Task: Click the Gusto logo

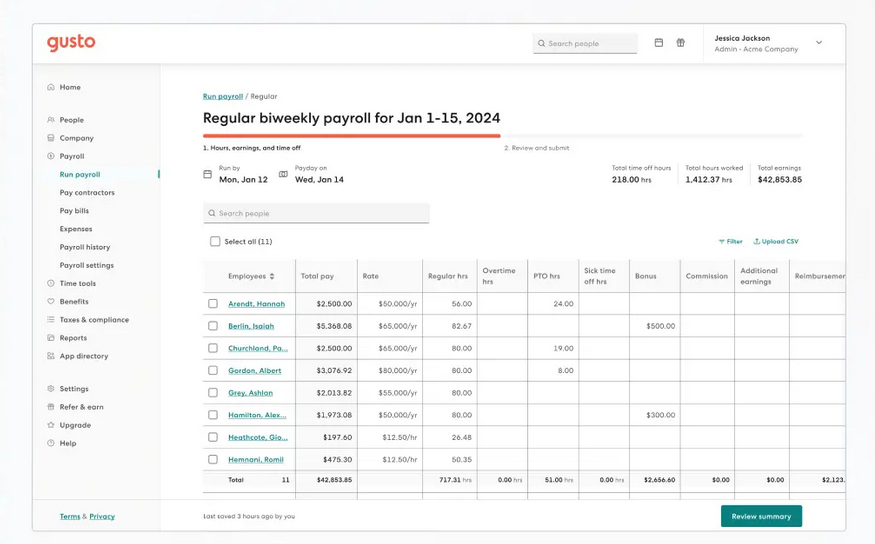Action: pos(71,42)
